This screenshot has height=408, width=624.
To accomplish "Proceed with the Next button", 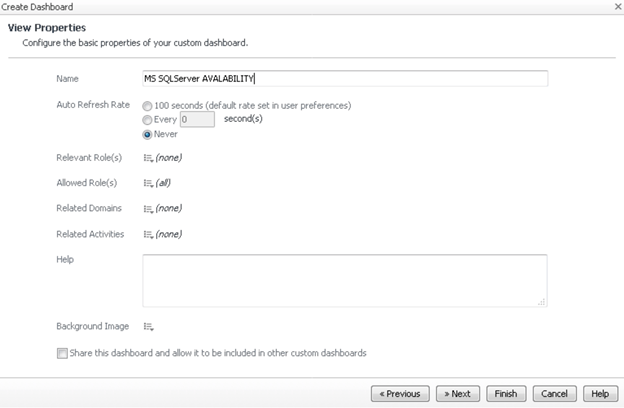I will (x=458, y=394).
